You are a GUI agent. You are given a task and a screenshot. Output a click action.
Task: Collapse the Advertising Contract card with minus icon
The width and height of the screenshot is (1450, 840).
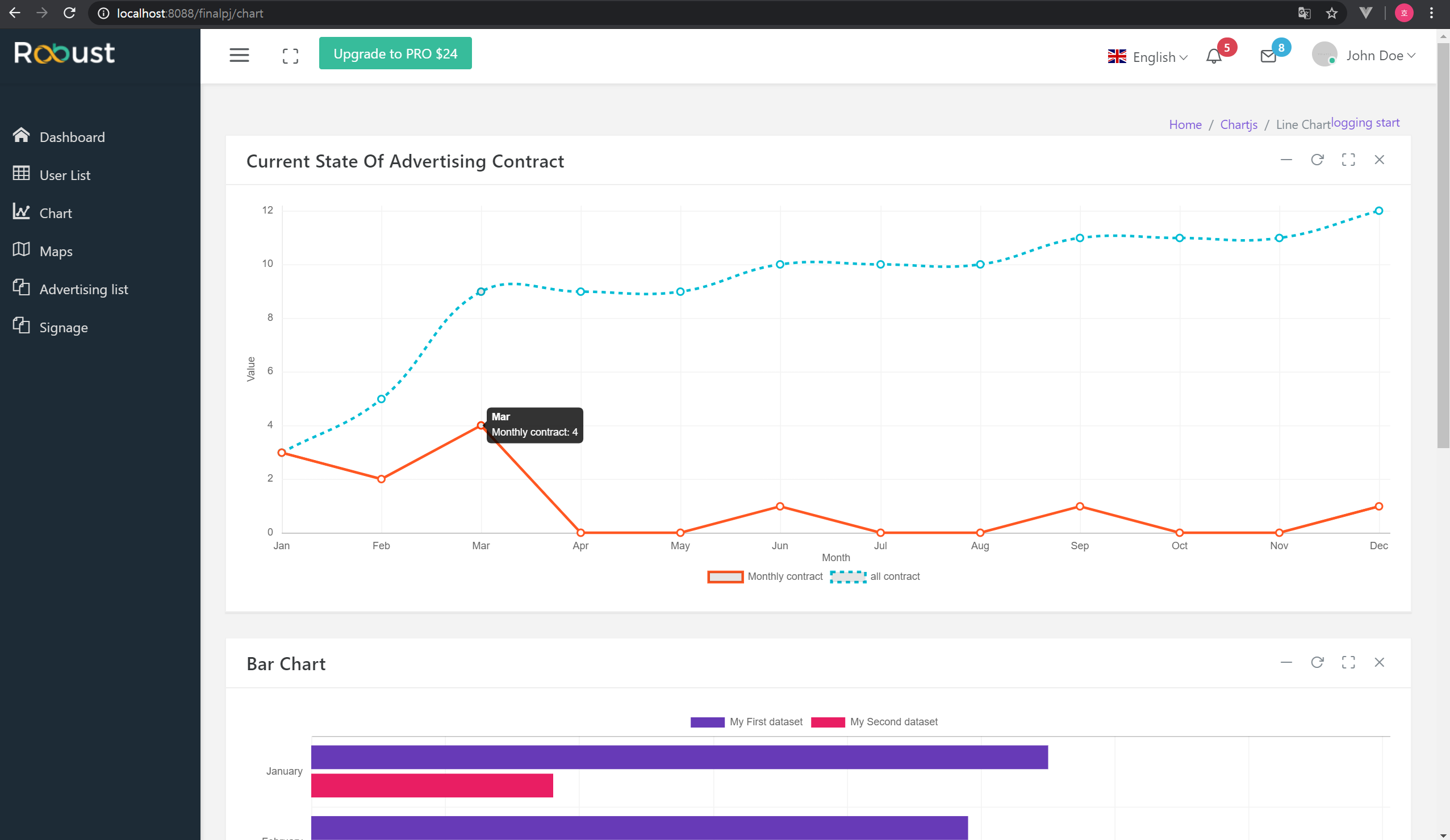point(1286,160)
